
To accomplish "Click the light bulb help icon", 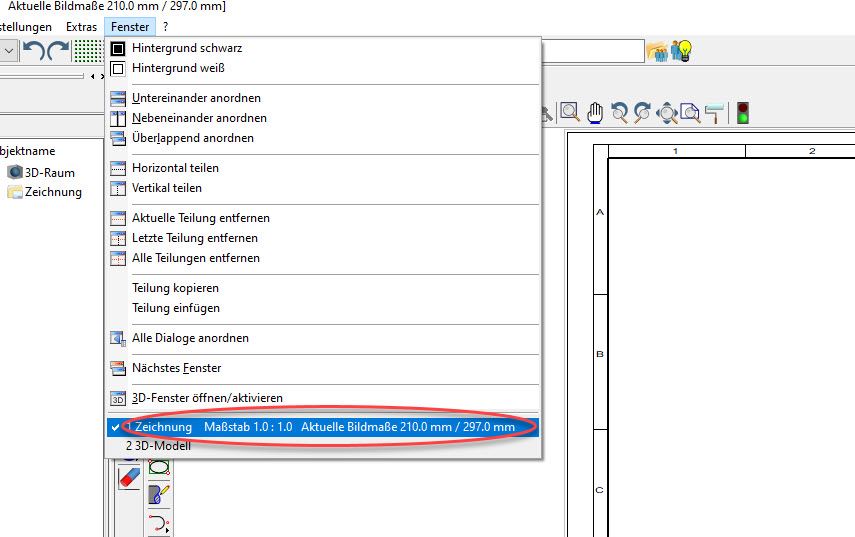I will coord(681,51).
